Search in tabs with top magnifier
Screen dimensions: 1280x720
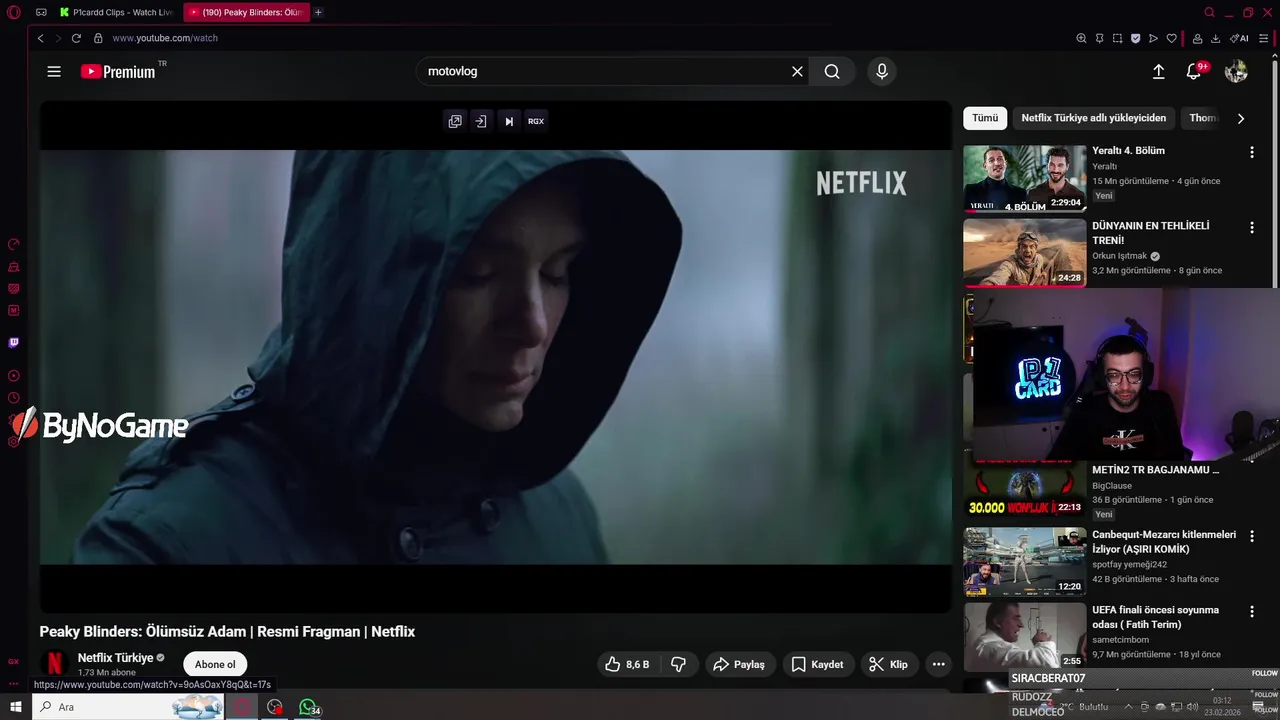click(x=1209, y=12)
